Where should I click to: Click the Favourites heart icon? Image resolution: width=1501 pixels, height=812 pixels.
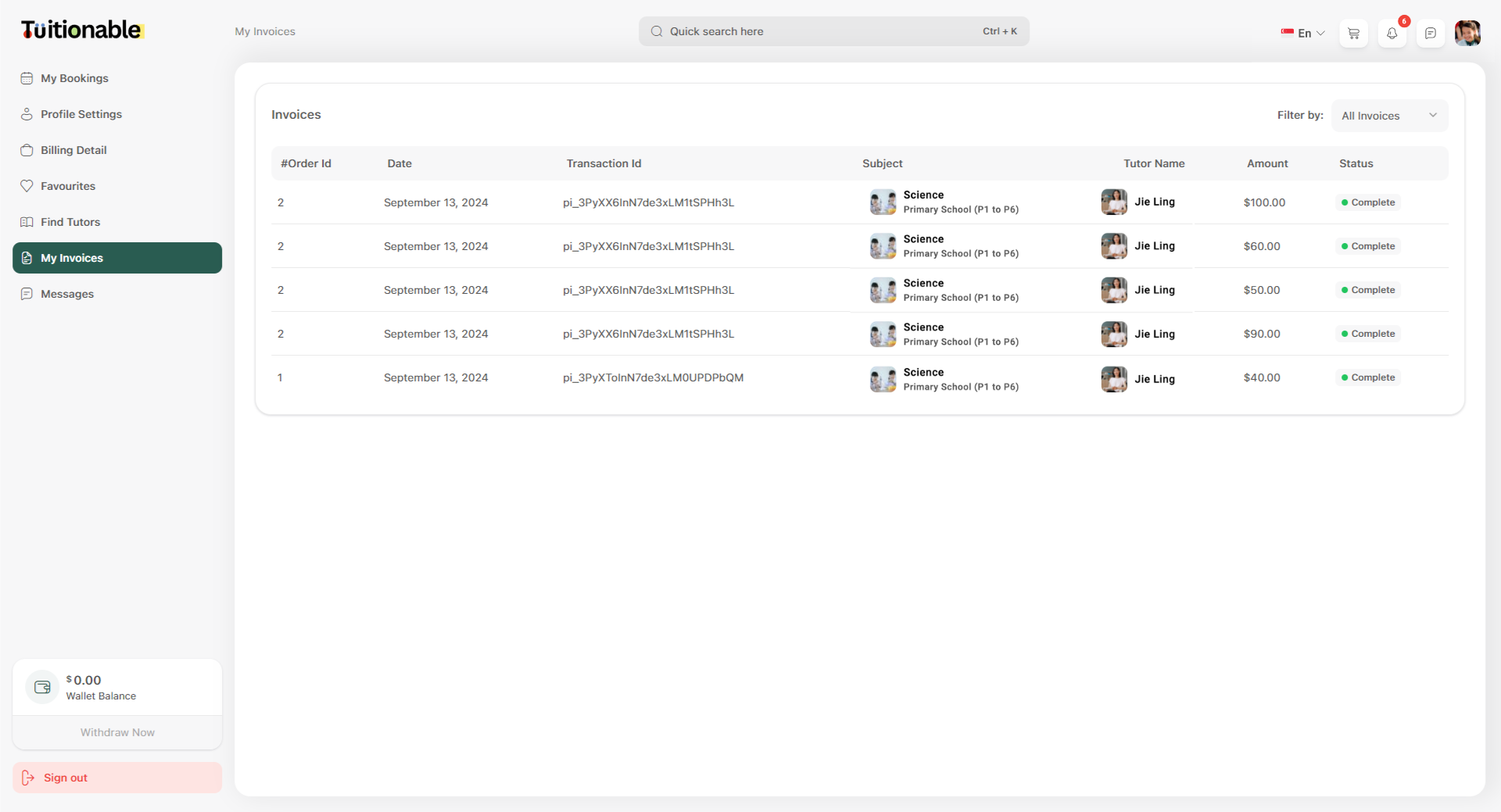tap(27, 186)
